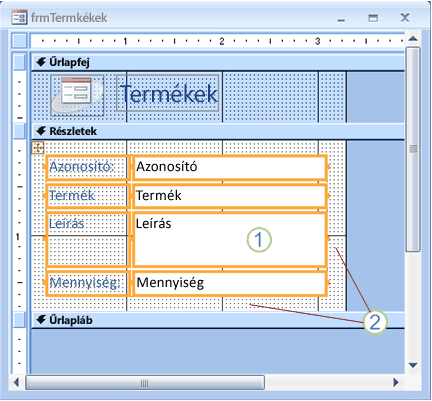Select the logo image control in form header
The height and width of the screenshot is (401, 432).
77,95
